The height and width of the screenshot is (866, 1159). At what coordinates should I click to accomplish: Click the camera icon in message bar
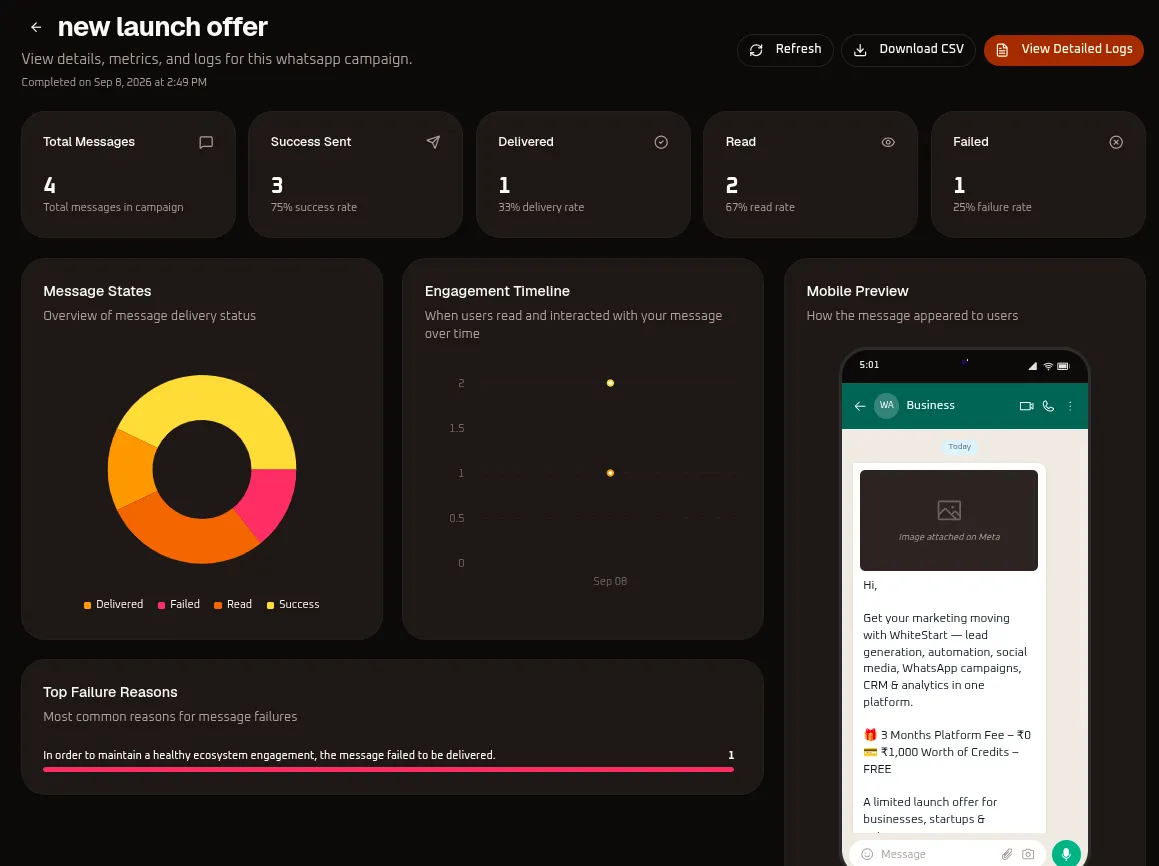[x=1028, y=854]
